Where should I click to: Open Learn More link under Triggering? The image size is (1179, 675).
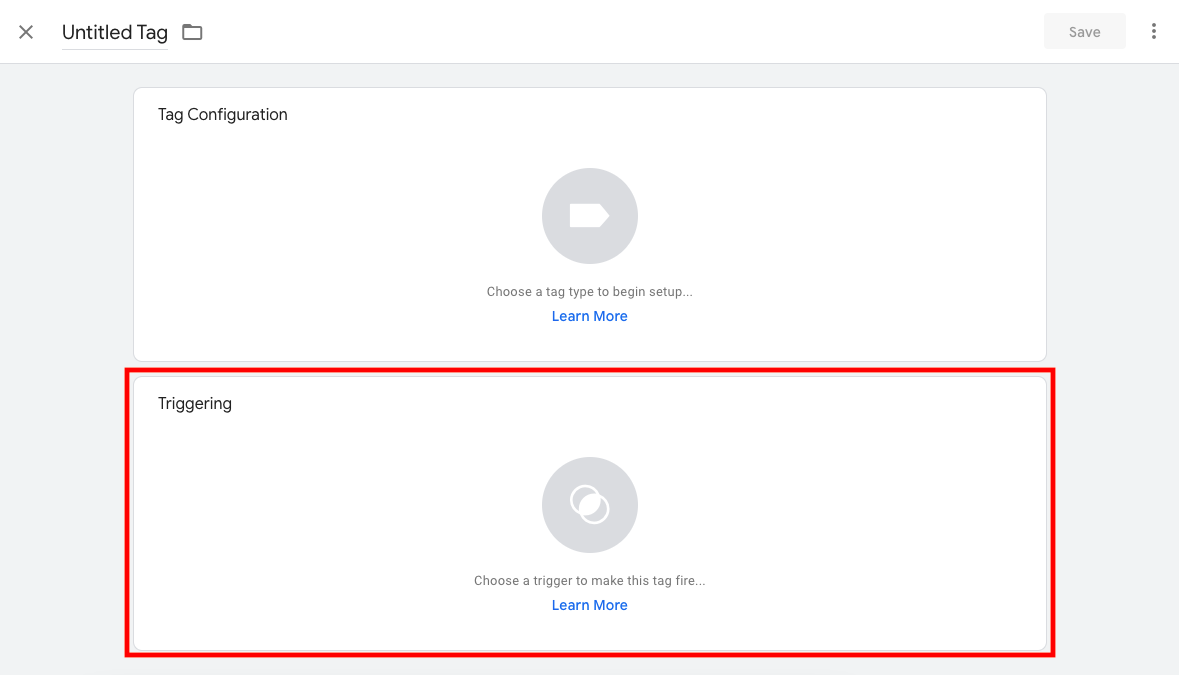[590, 605]
